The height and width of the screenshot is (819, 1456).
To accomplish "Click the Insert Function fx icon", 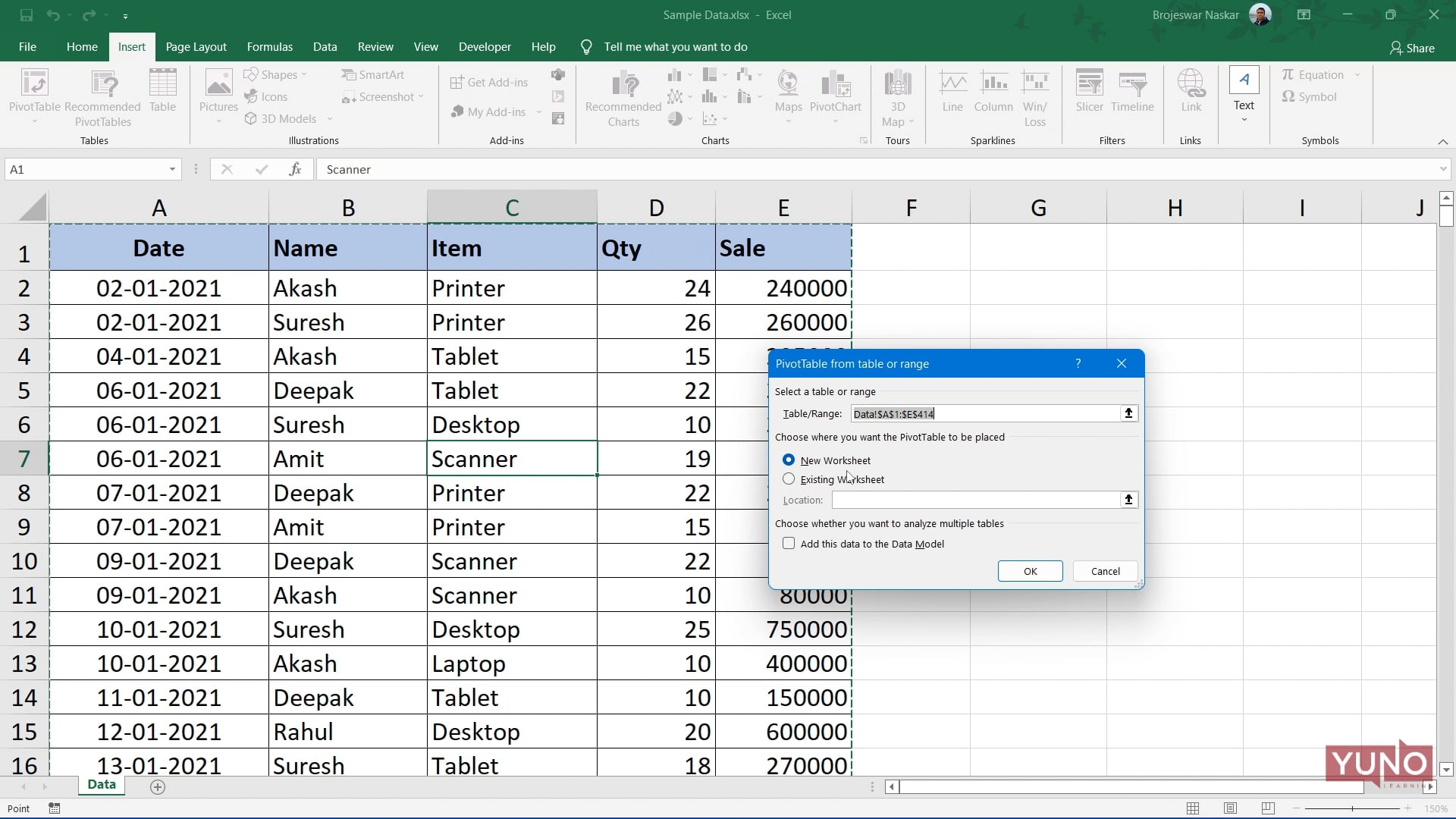I will (295, 169).
